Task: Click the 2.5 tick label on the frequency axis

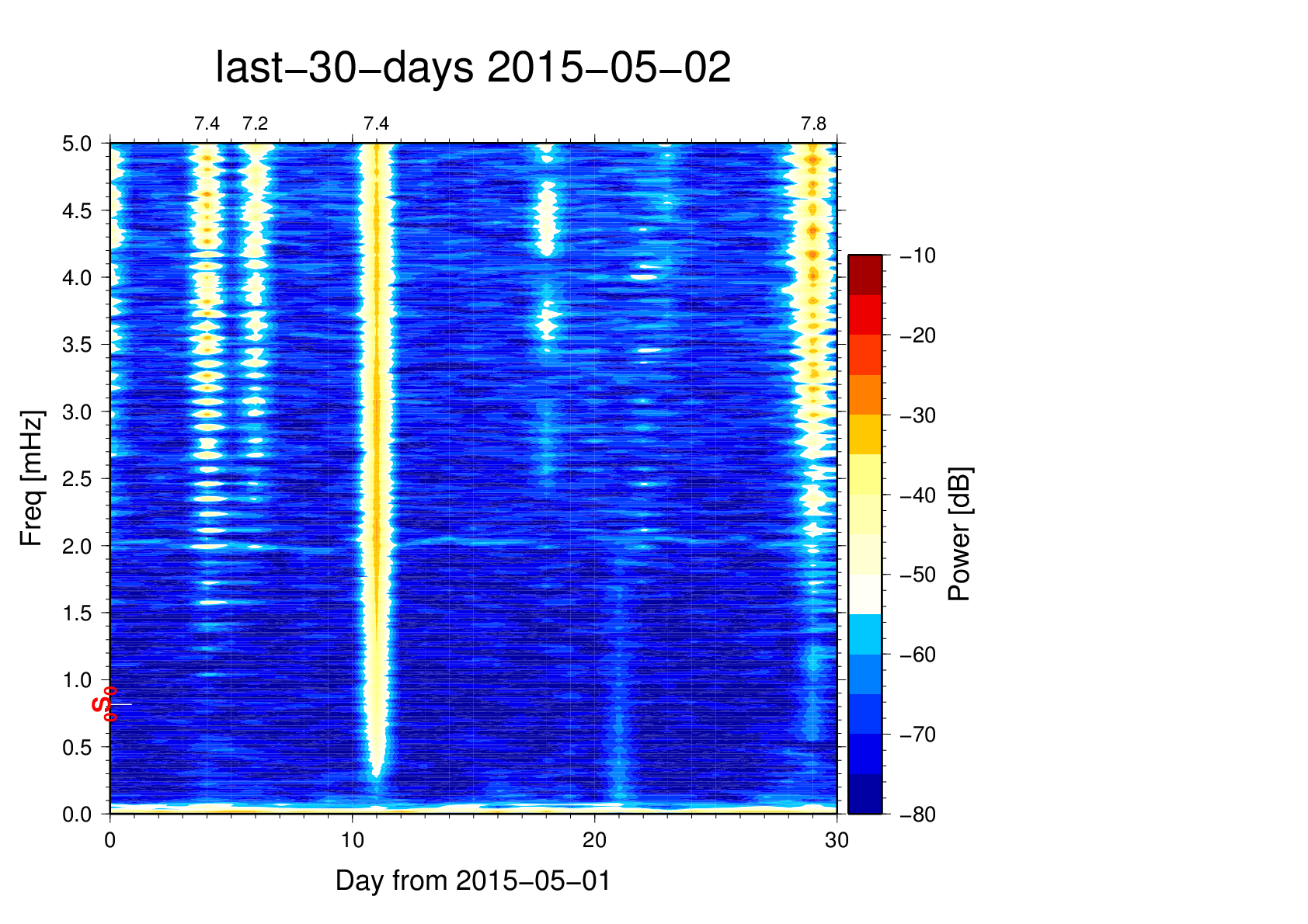Action: (x=77, y=479)
